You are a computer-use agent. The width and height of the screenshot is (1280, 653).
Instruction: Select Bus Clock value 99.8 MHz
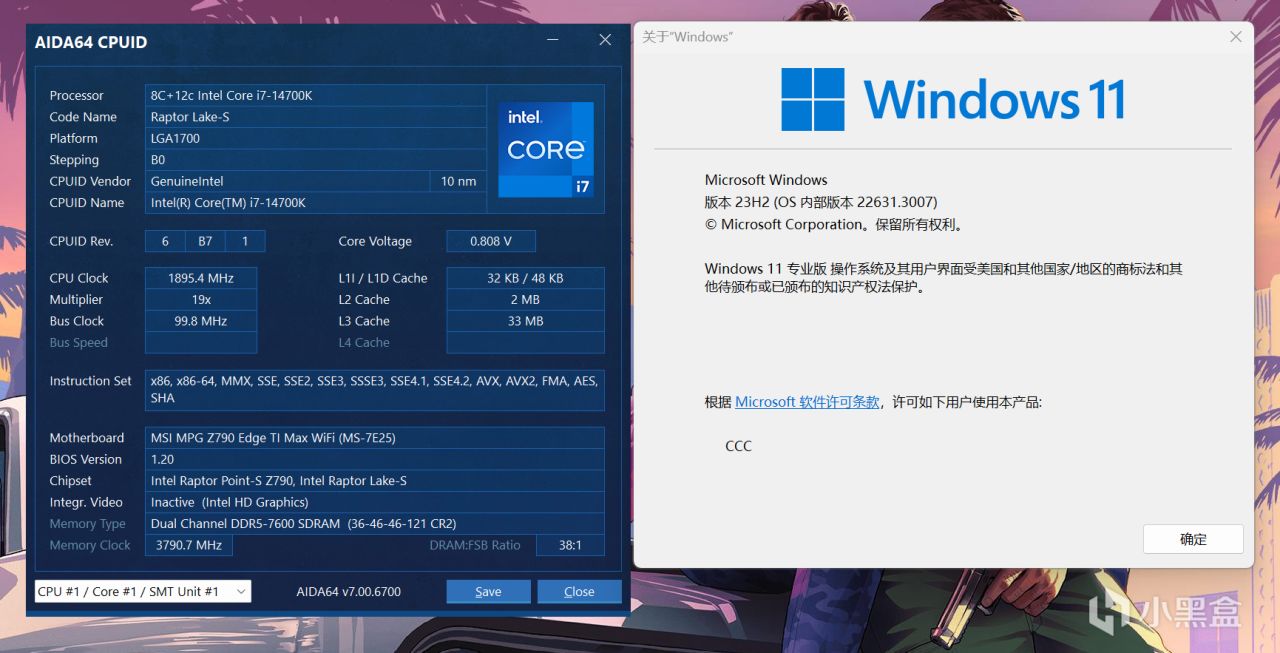point(200,321)
